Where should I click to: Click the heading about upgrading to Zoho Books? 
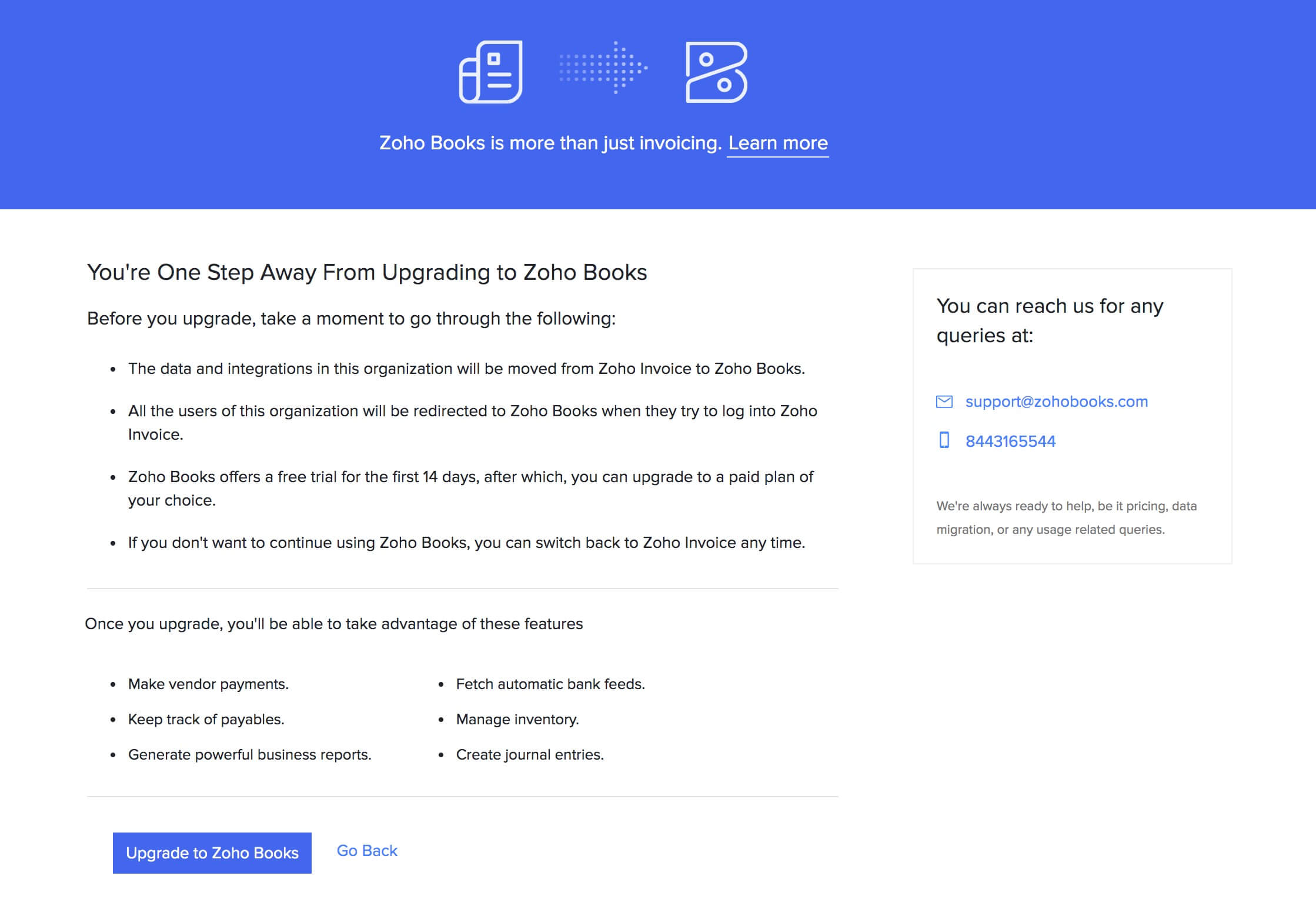[367, 272]
